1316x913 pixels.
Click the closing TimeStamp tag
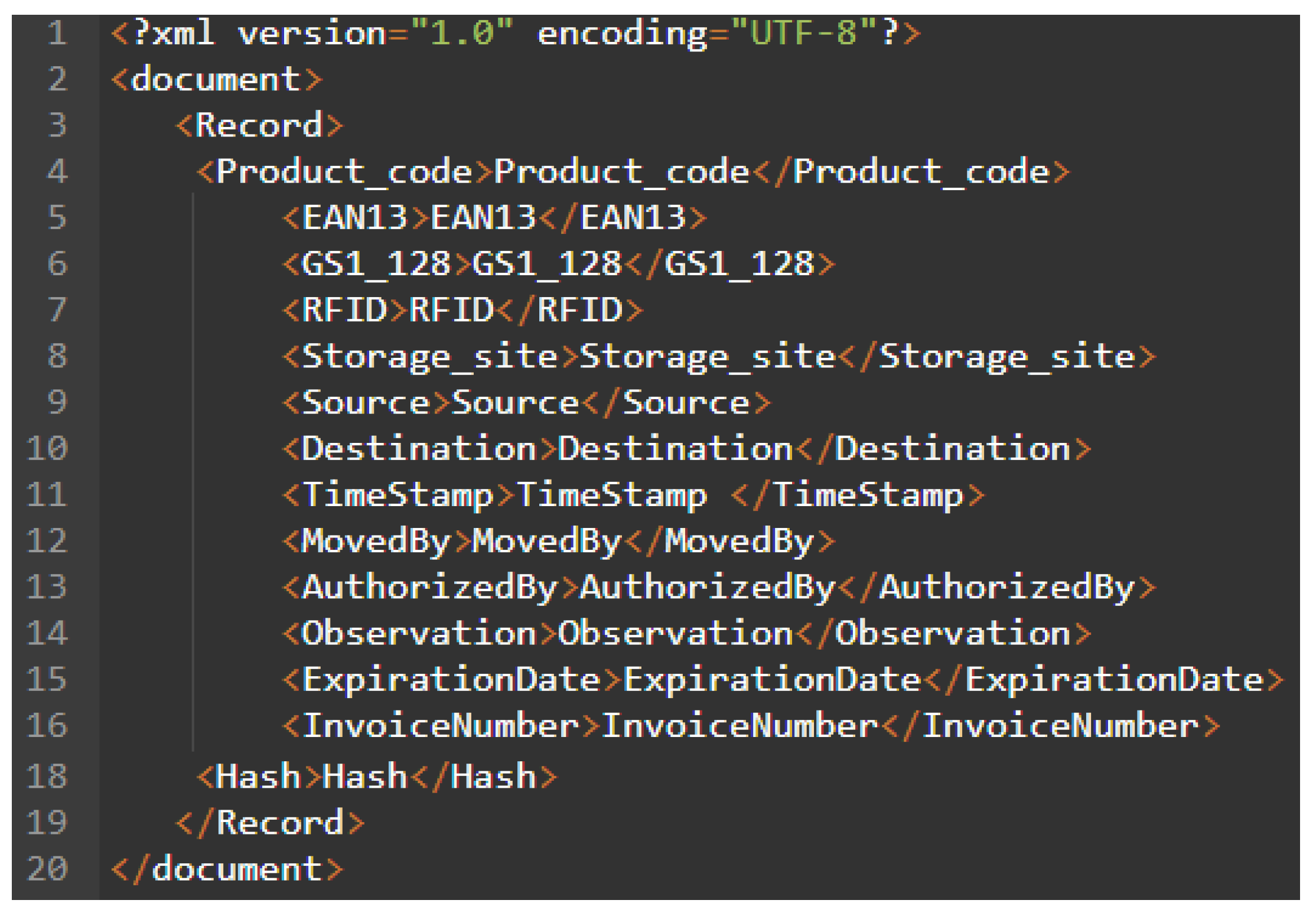858,495
